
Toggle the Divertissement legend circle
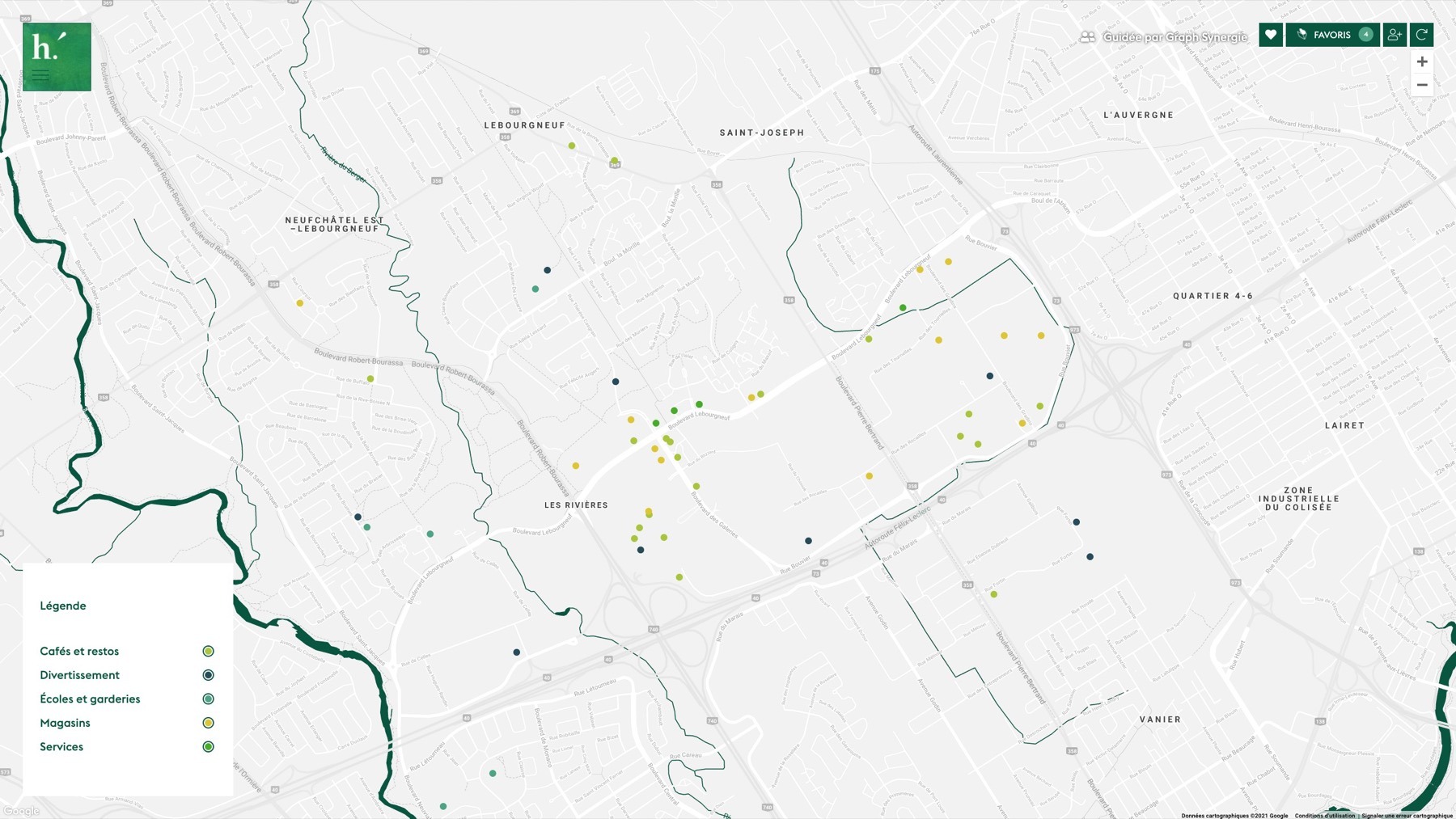pos(208,675)
